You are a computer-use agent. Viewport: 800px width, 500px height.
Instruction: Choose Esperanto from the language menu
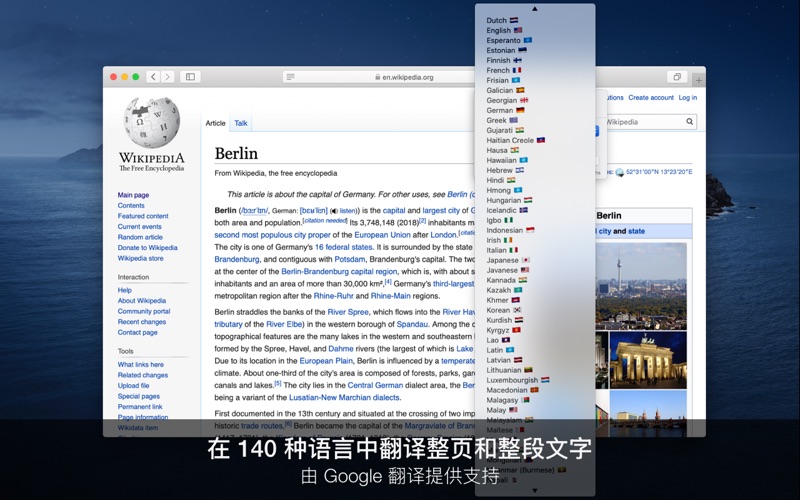[x=509, y=40]
